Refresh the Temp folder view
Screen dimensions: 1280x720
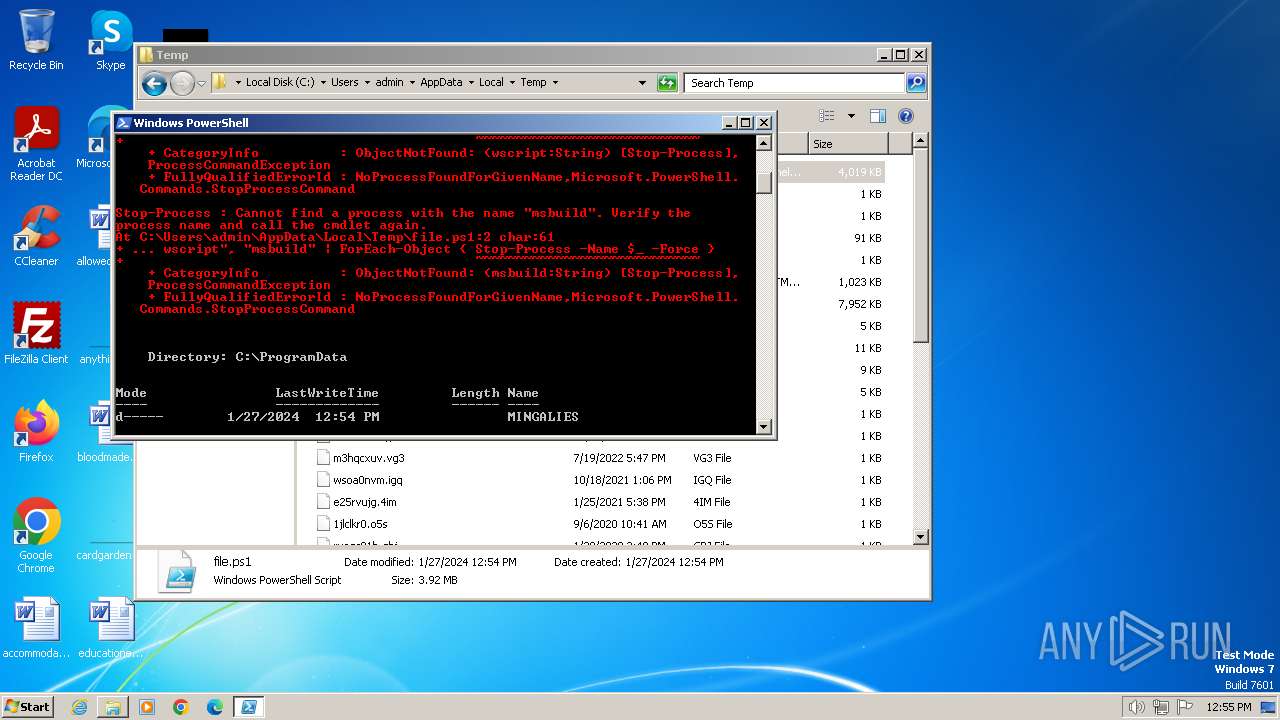[x=667, y=83]
